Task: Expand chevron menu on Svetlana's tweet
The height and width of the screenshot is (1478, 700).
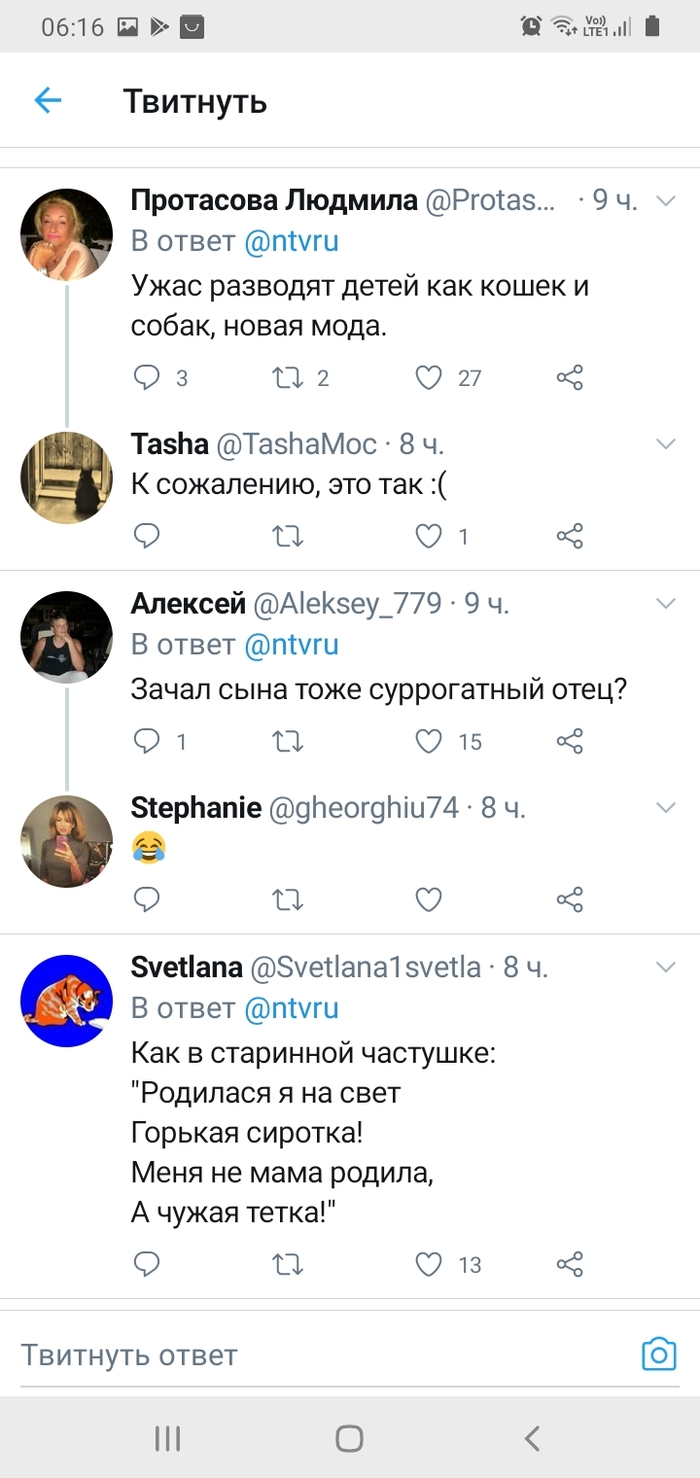Action: (x=665, y=967)
